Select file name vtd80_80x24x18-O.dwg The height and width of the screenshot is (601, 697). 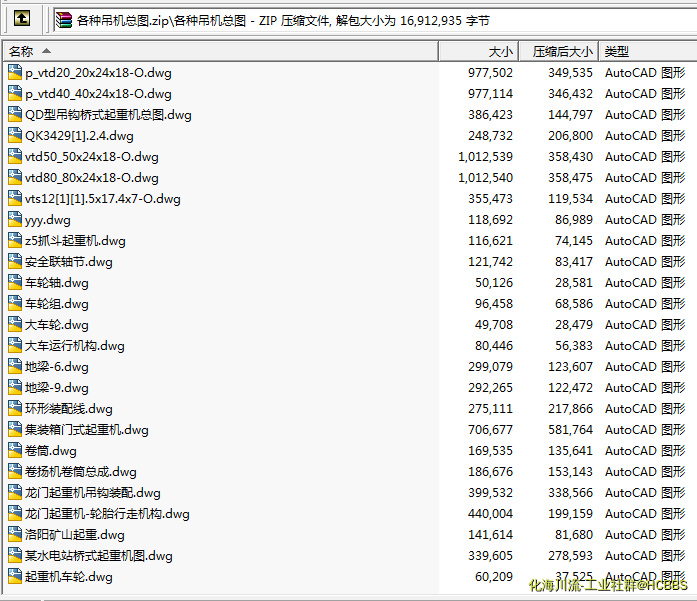click(x=92, y=178)
